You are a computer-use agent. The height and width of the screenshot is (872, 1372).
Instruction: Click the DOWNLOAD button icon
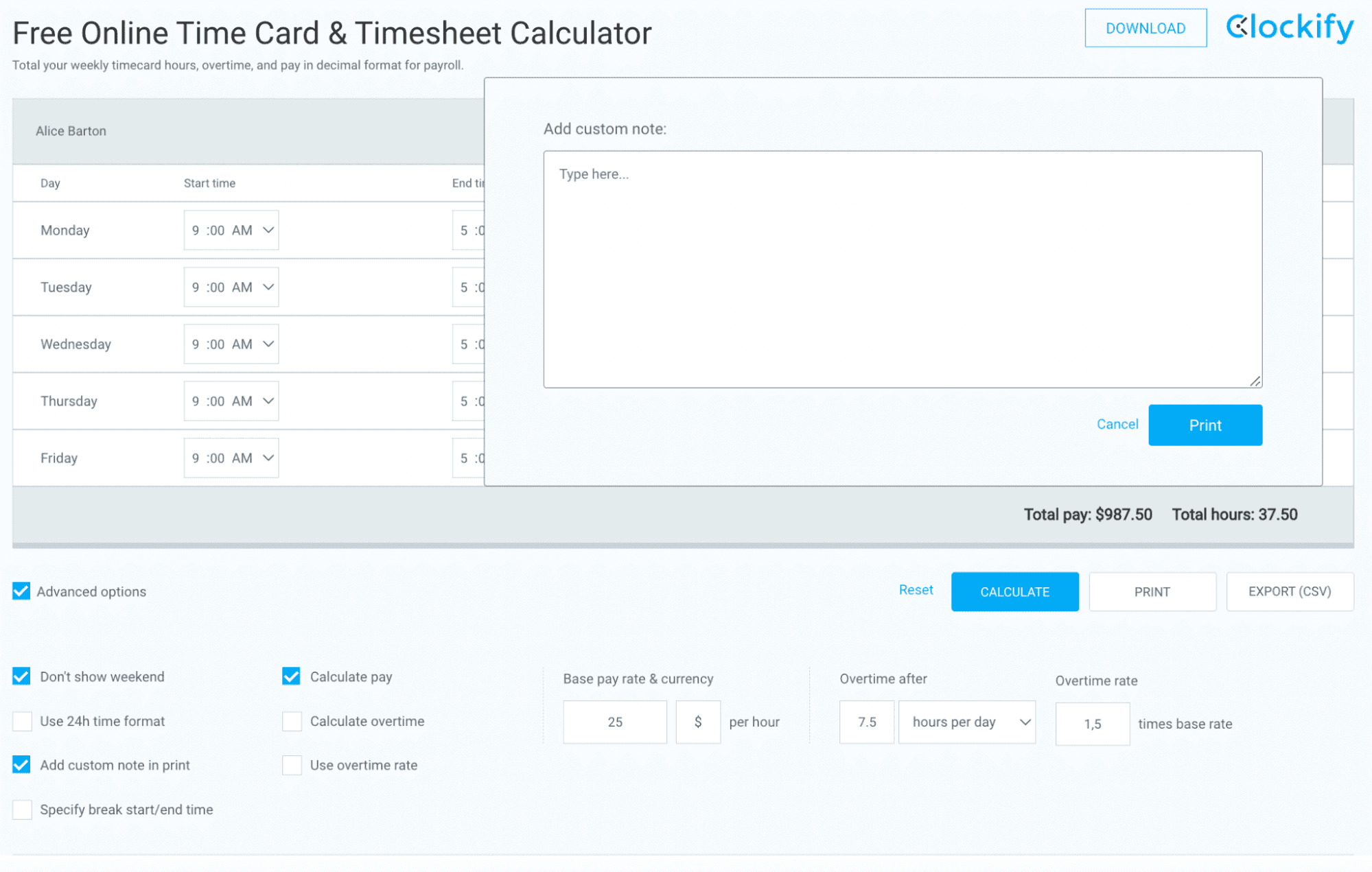pos(1145,28)
